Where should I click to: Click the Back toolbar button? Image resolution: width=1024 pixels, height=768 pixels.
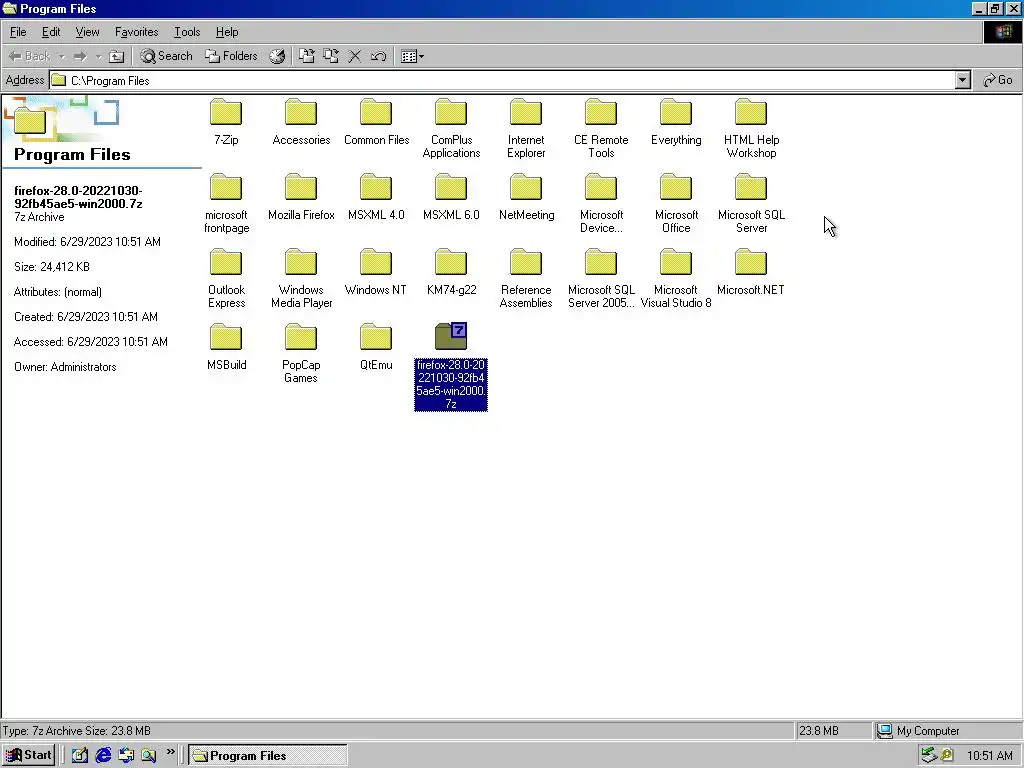point(29,56)
